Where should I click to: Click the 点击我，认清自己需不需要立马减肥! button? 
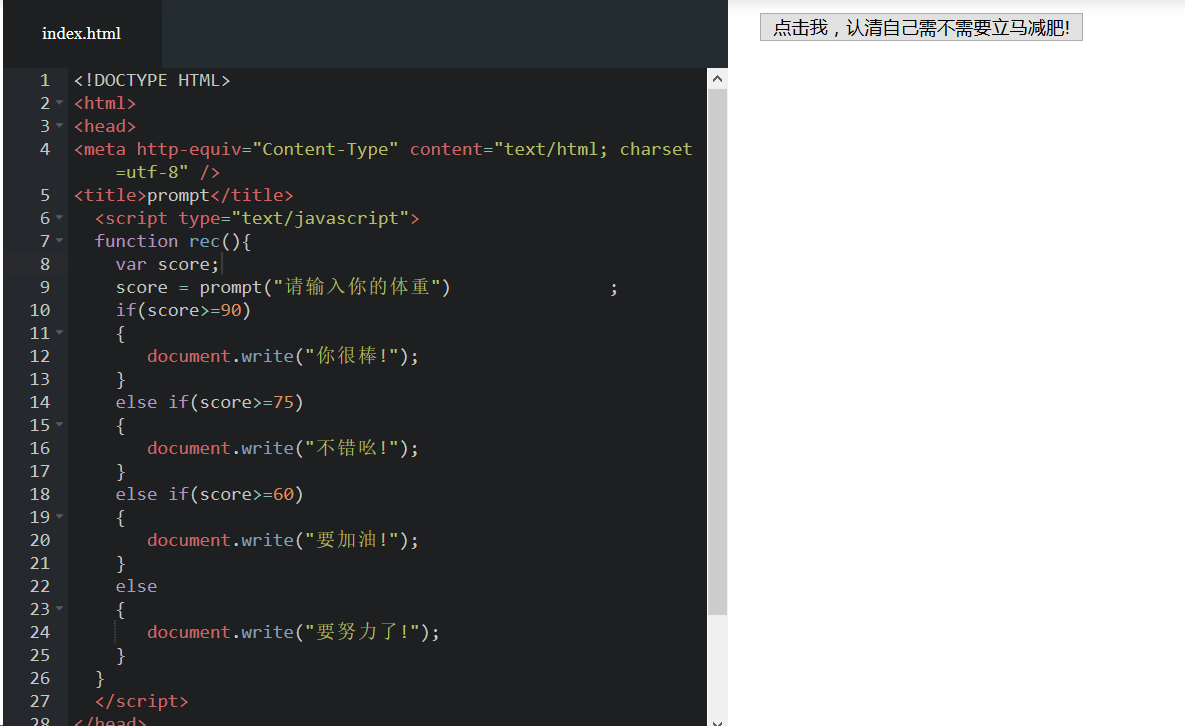tap(920, 28)
